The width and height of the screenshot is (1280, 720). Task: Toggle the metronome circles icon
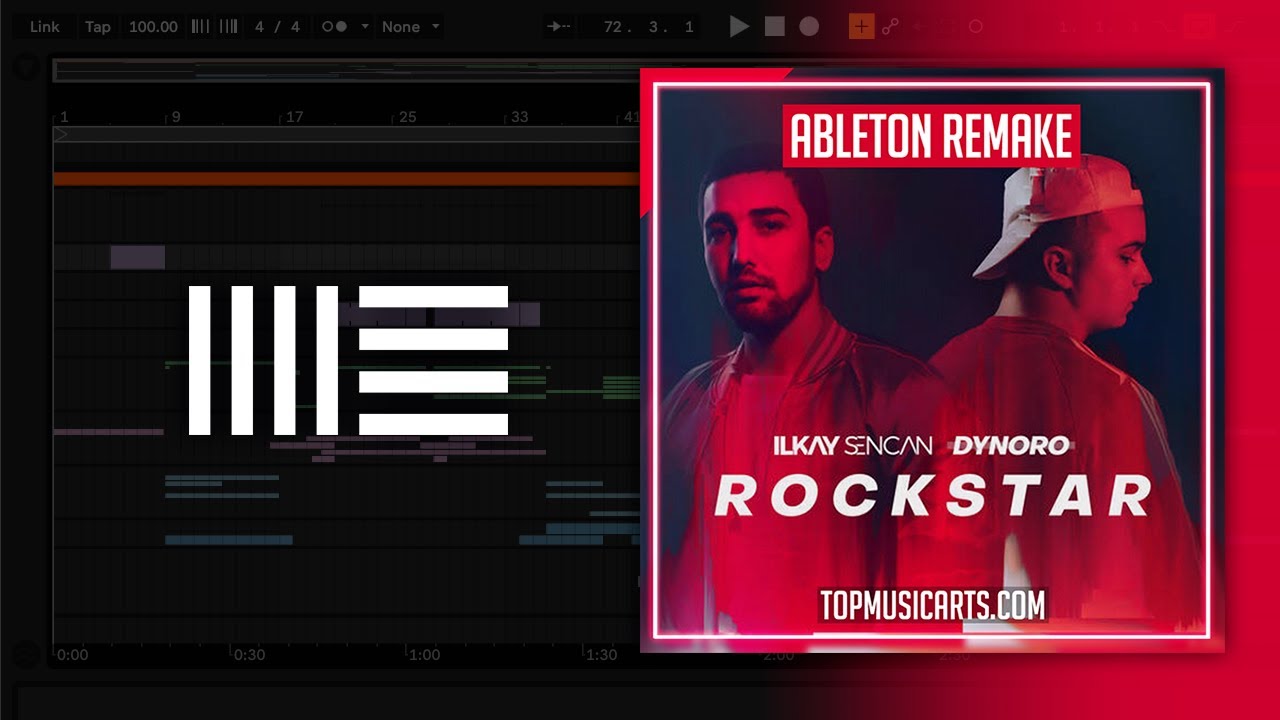coord(334,27)
